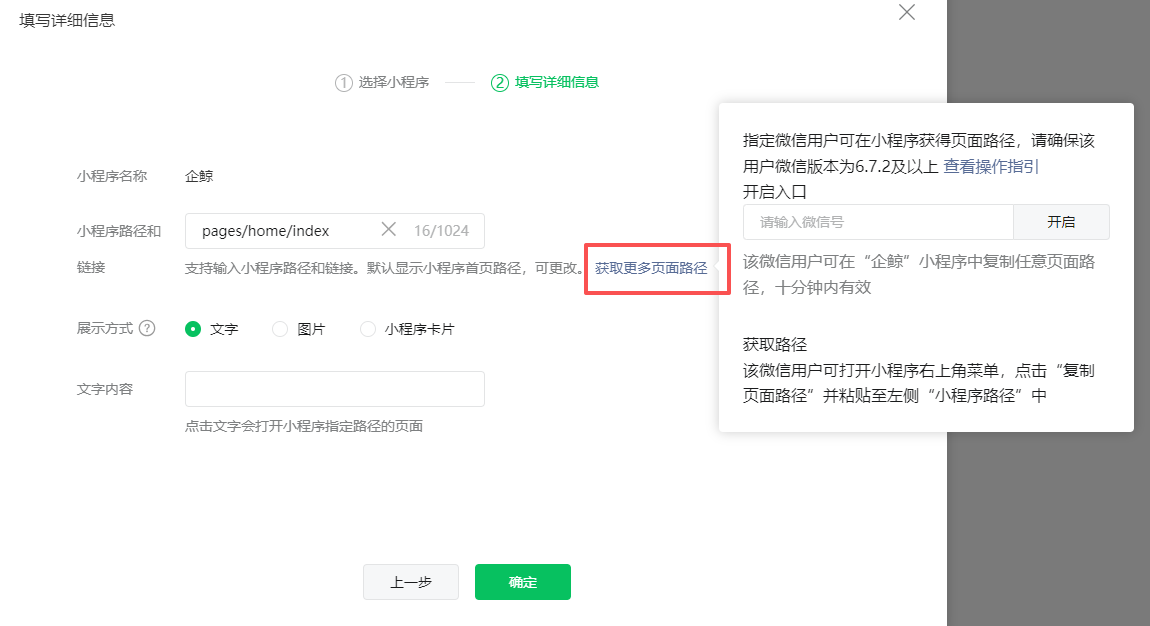Click the help icon beside 展示方式
This screenshot has height=626, width=1150.
149,328
